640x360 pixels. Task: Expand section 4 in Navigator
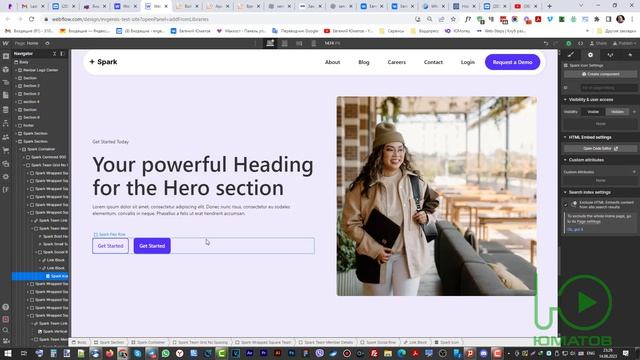click(16, 102)
